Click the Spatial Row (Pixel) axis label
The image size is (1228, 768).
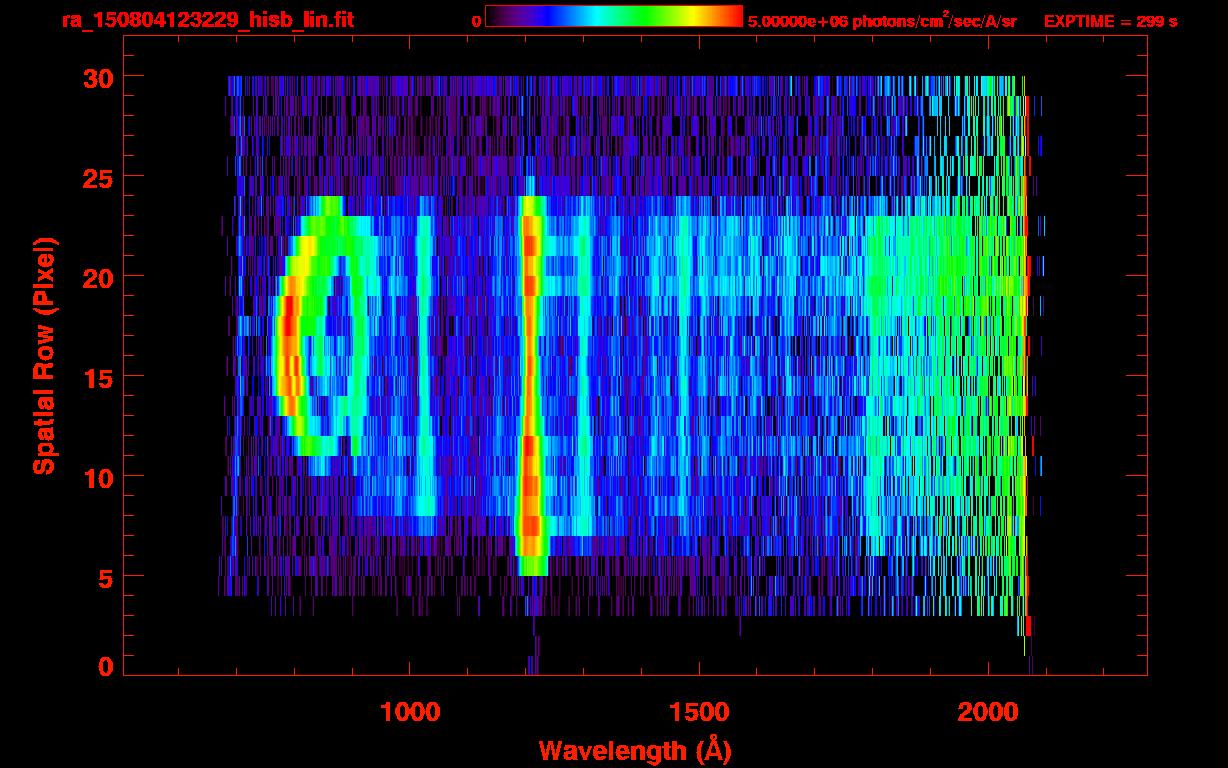tap(44, 355)
